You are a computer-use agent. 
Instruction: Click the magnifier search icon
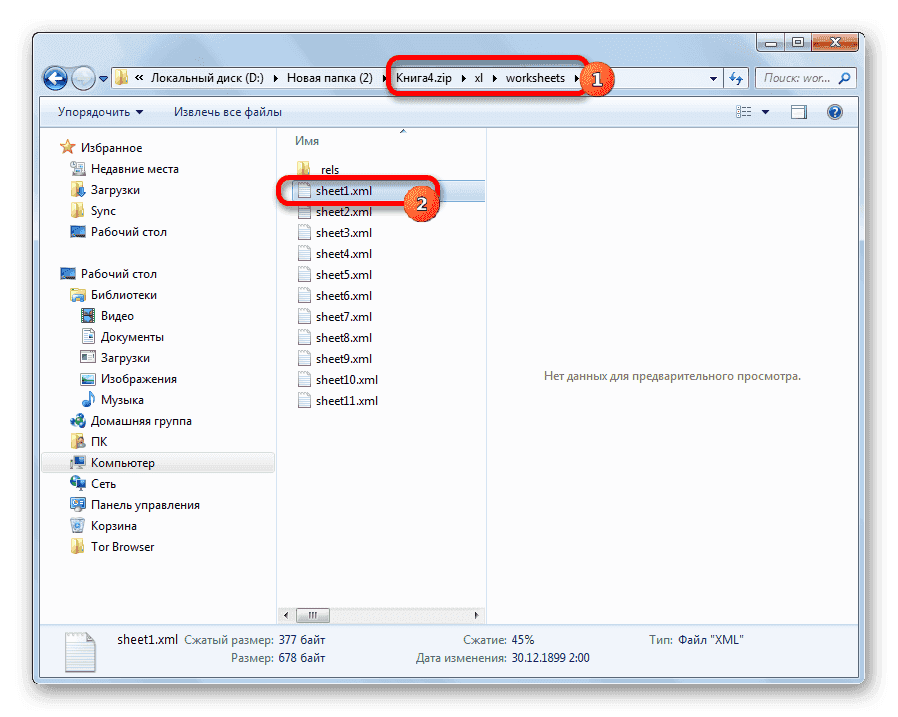tap(845, 78)
